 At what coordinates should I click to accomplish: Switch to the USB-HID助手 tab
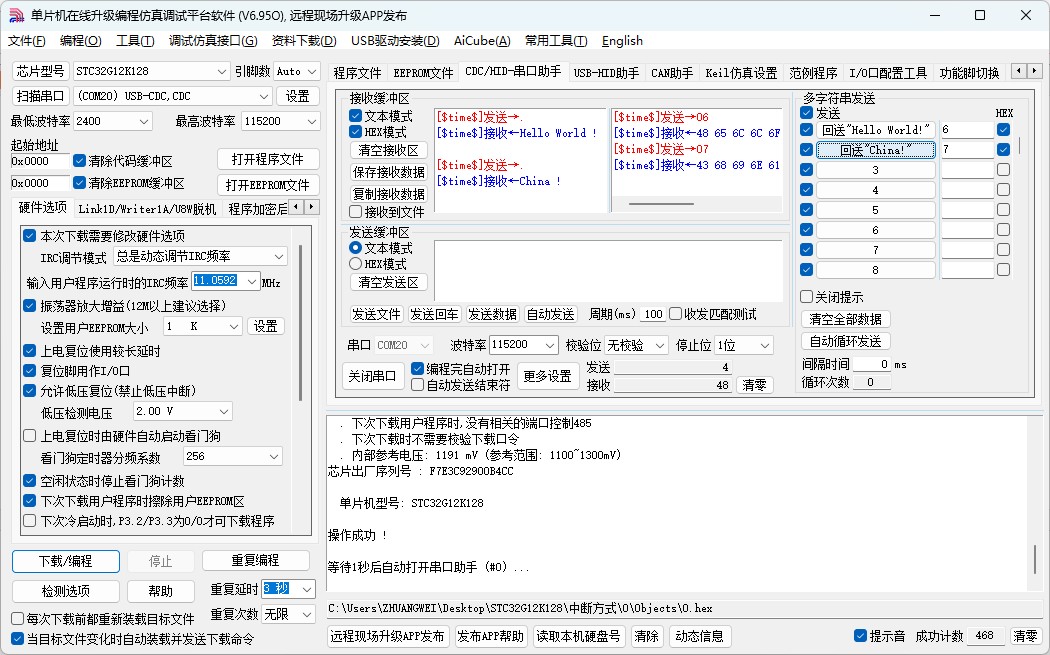(606, 73)
